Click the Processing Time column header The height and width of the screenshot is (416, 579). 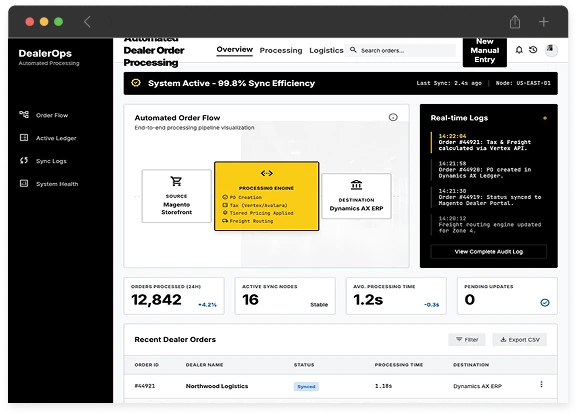tap(399, 365)
